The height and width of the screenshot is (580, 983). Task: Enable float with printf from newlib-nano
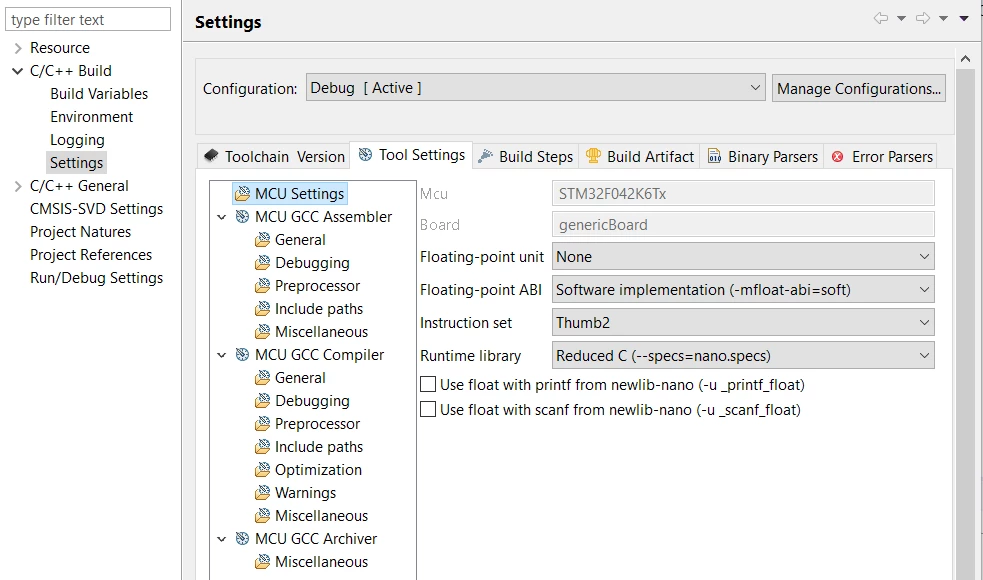(428, 384)
